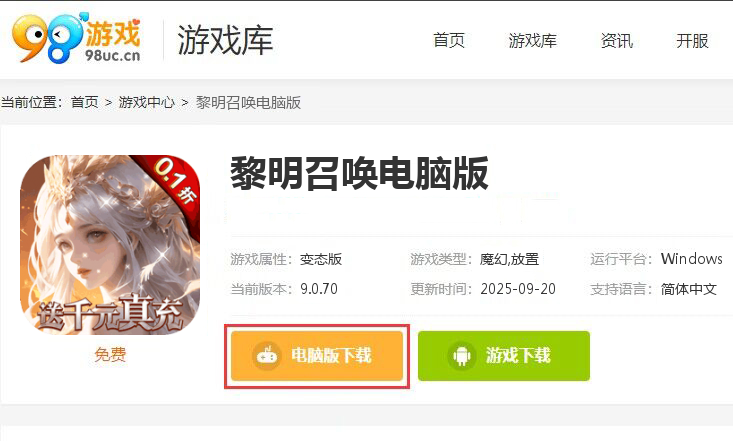Click the 送千元真充 banner text on cover
The image size is (733, 441).
point(109,313)
